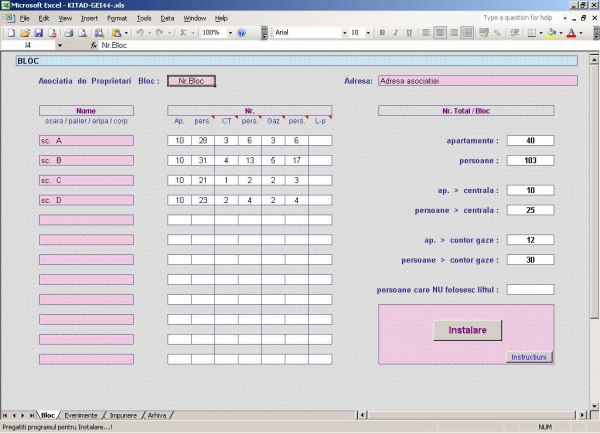The image size is (600, 434).
Task: Jump to the last sheet tab with the navigation arrow
Action: pos(32,415)
